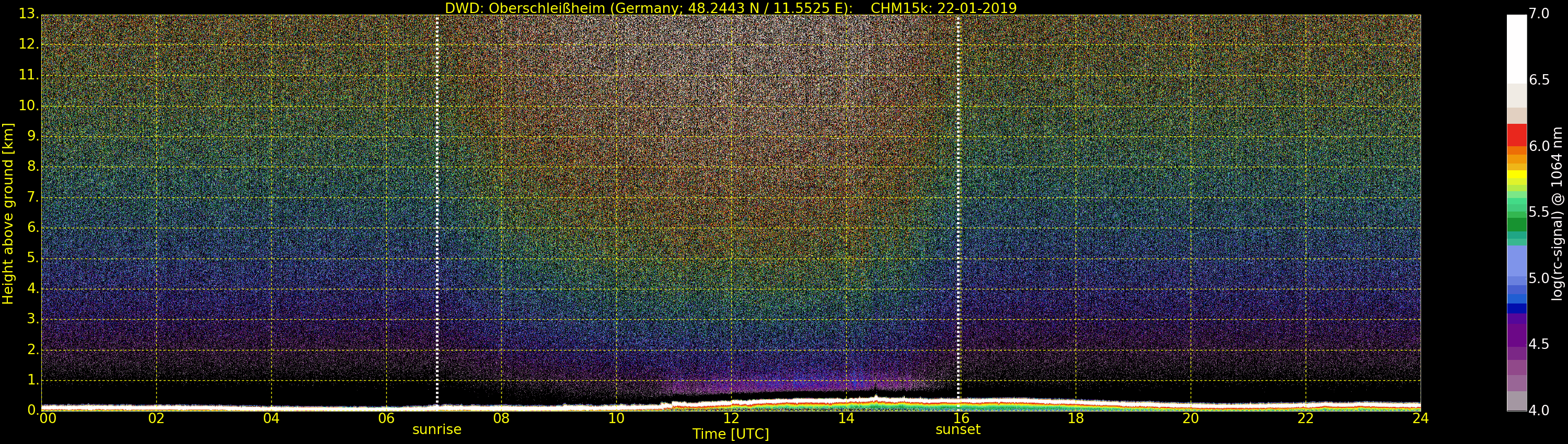
Task: Pick the red band on the colorbar
Action: pos(1516,134)
